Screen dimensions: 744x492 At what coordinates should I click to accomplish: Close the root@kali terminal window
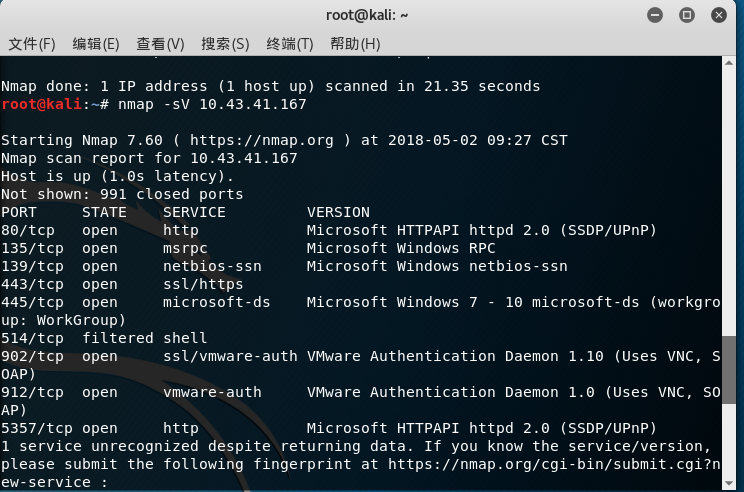[x=719, y=15]
